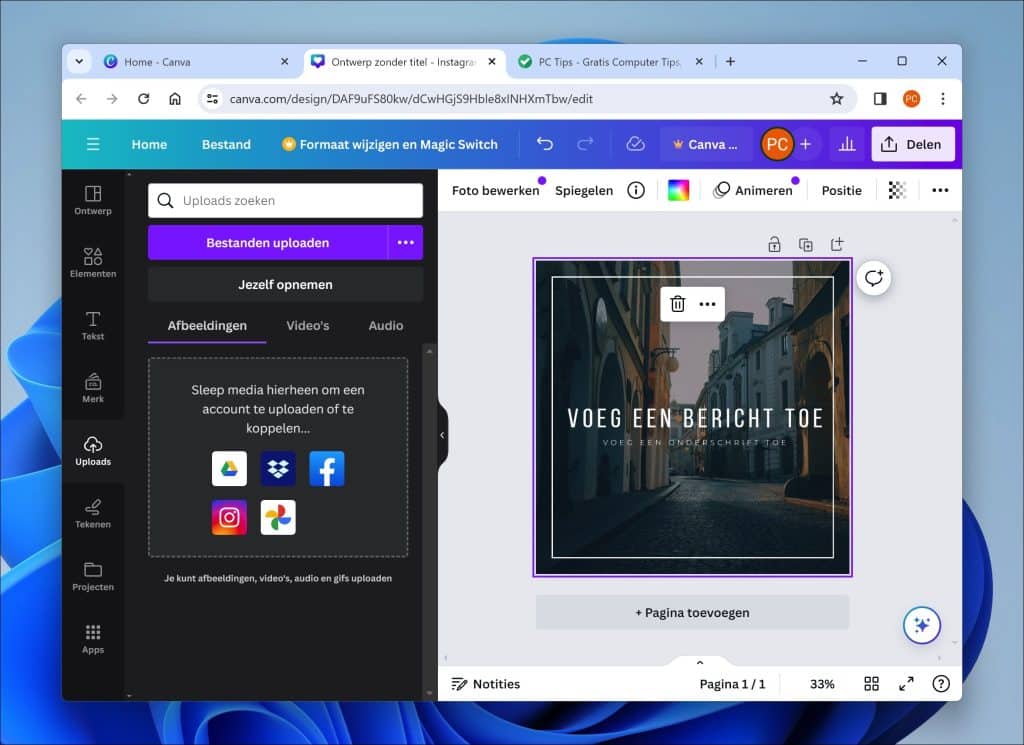Connect Google Photos account
Image resolution: width=1024 pixels, height=745 pixels.
[x=278, y=517]
